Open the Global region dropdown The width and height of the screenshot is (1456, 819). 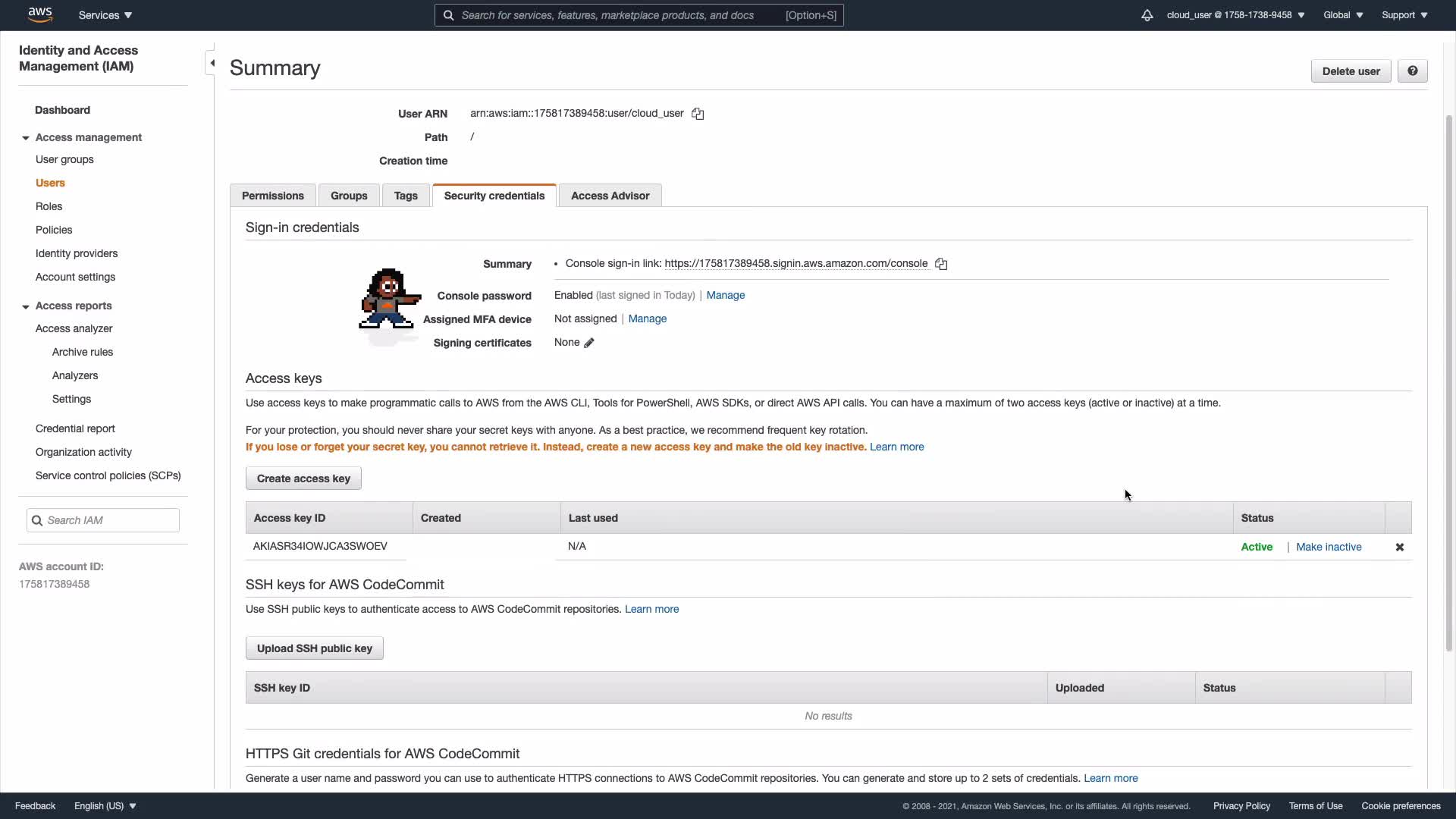click(x=1342, y=15)
